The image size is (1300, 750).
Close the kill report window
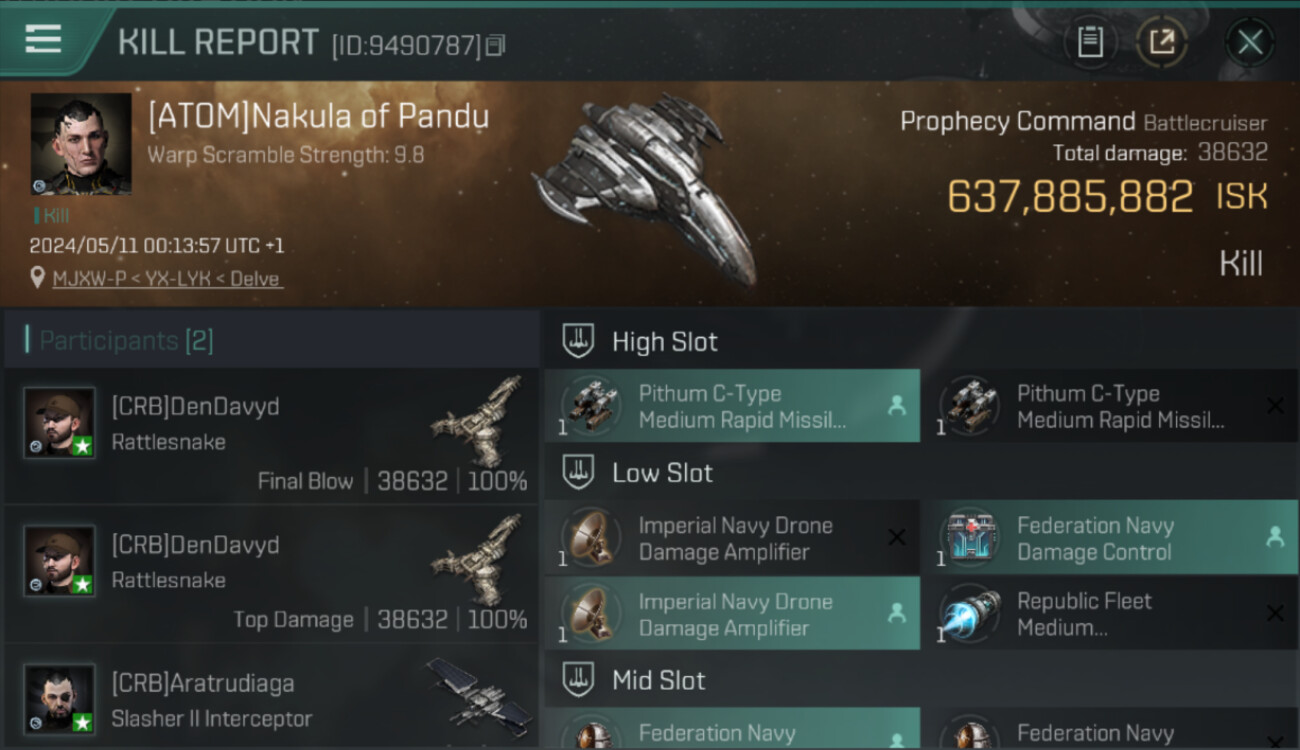tap(1250, 42)
